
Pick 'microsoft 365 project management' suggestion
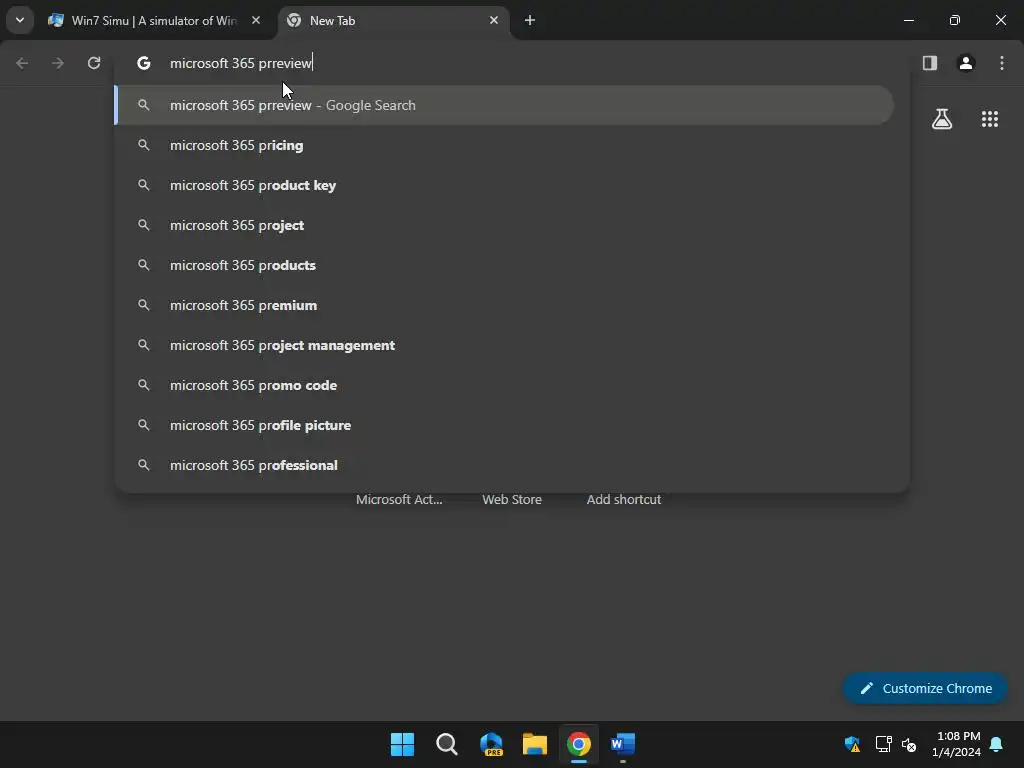coord(504,345)
